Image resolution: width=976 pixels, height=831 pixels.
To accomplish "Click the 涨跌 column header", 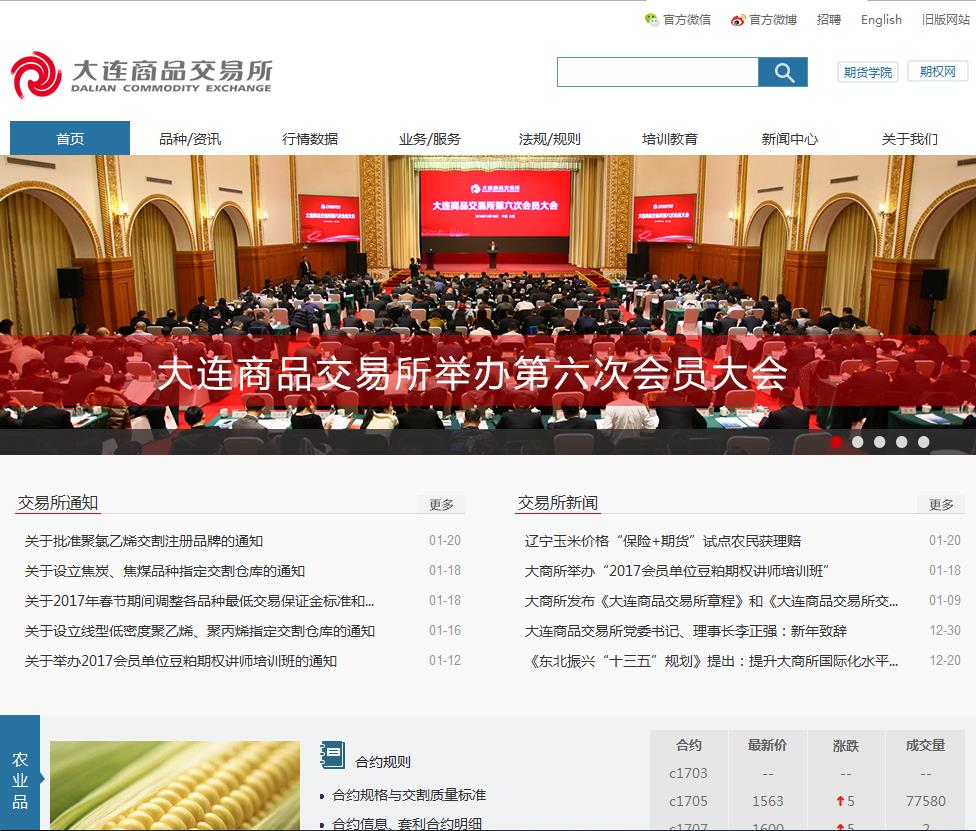I will click(x=846, y=745).
